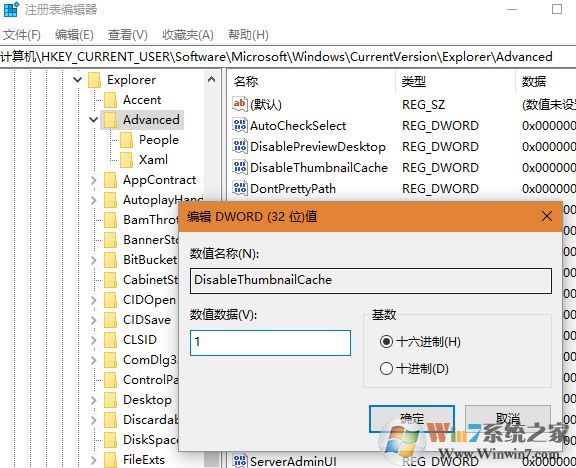Select the AutoplayHandlers folder icon
The image size is (576, 468).
[x=110, y=199]
